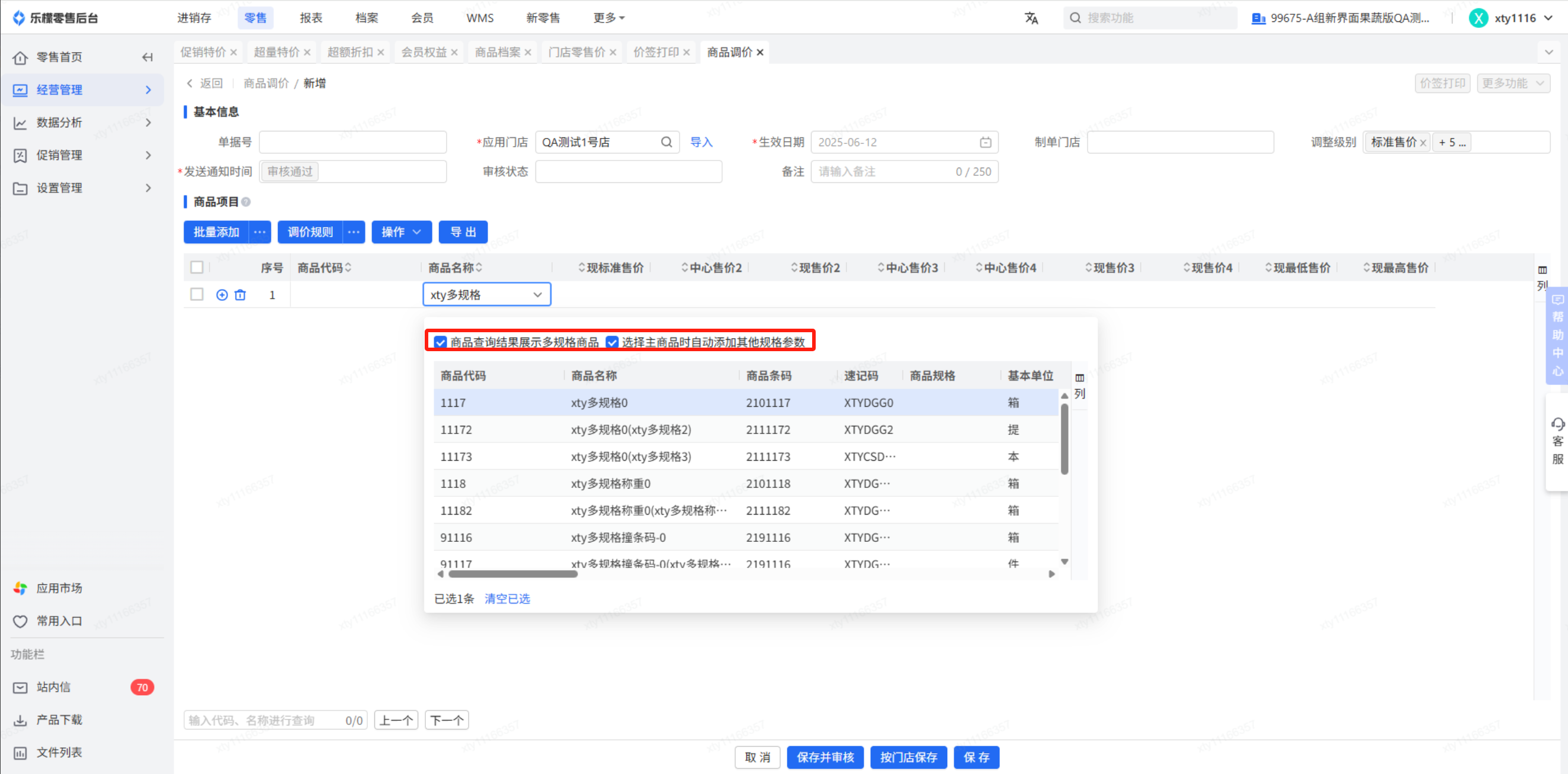The height and width of the screenshot is (774, 1568).
Task: Click 下一个 search result button
Action: click(x=447, y=721)
